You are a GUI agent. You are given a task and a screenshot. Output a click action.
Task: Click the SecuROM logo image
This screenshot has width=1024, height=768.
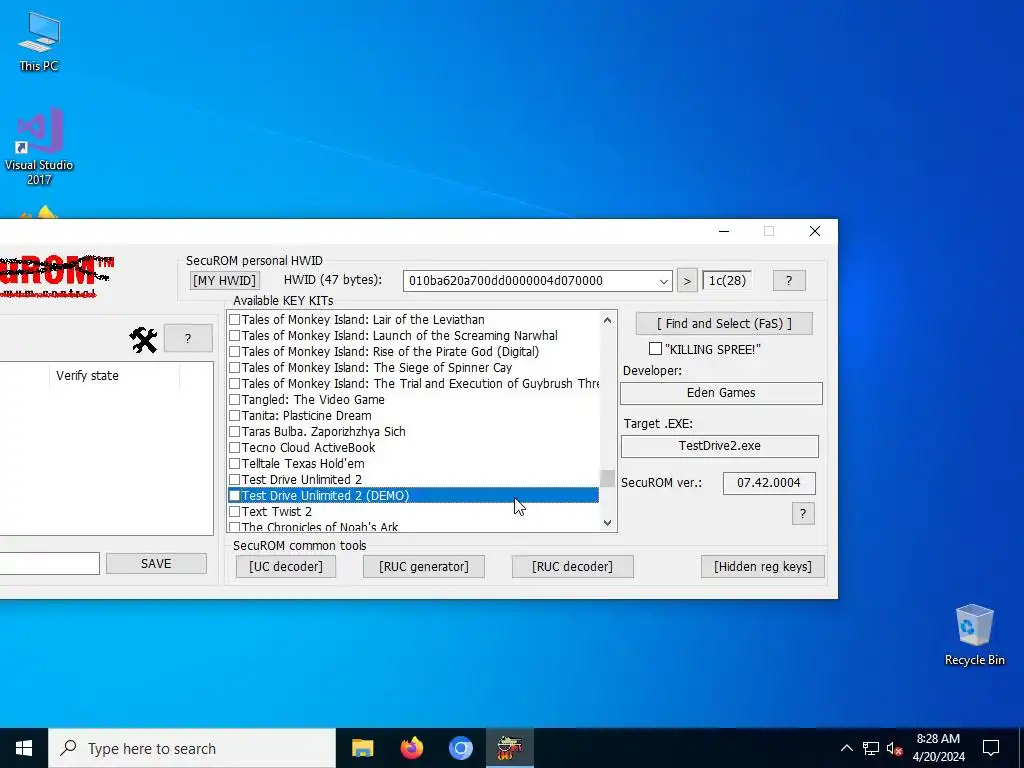pyautogui.click(x=57, y=276)
